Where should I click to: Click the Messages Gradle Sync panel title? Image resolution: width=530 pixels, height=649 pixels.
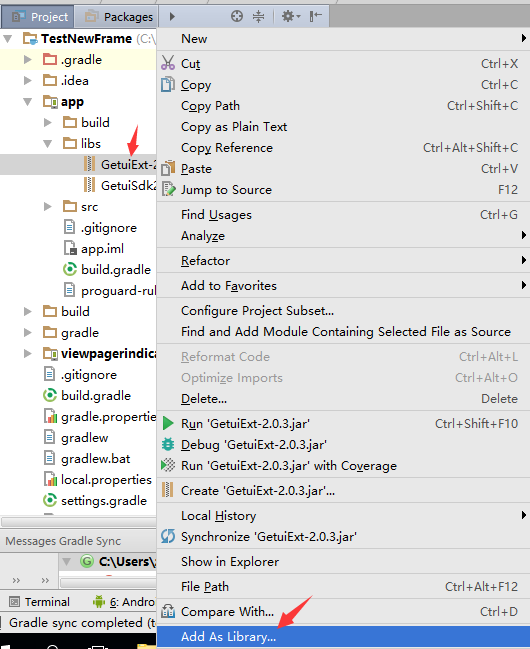pyautogui.click(x=63, y=541)
